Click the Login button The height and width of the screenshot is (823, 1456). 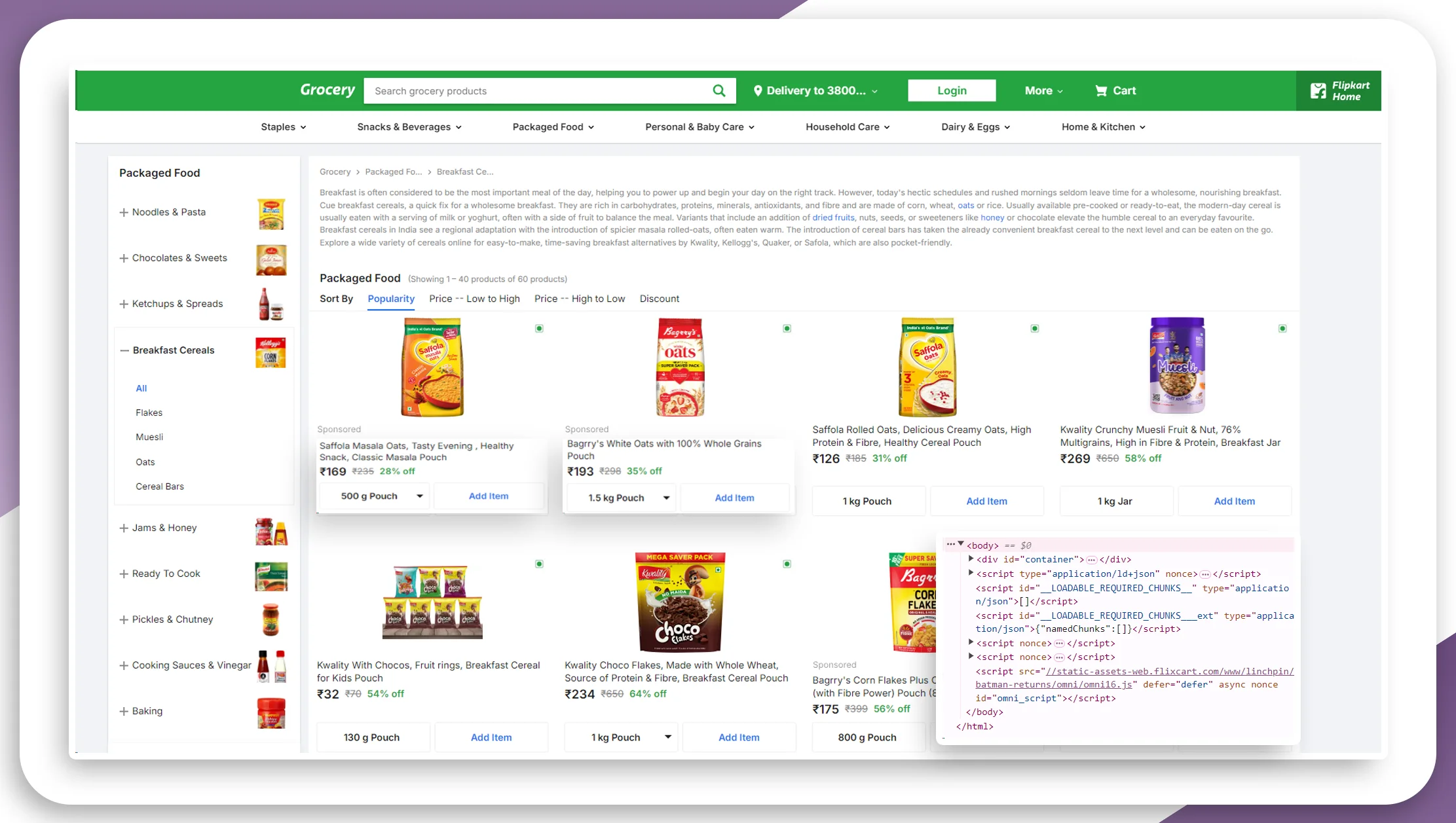(952, 90)
